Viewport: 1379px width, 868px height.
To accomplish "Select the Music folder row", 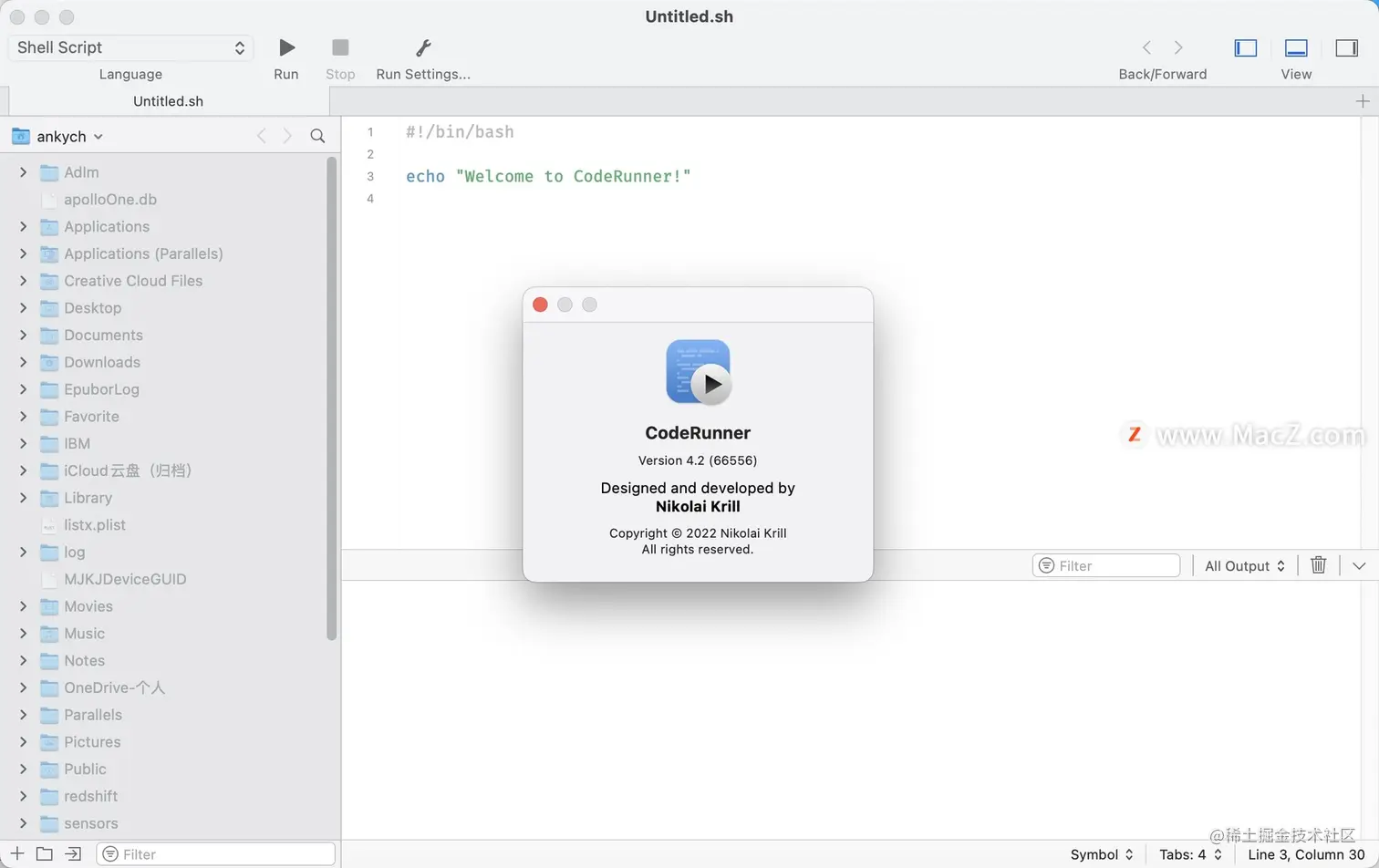I will pos(164,633).
